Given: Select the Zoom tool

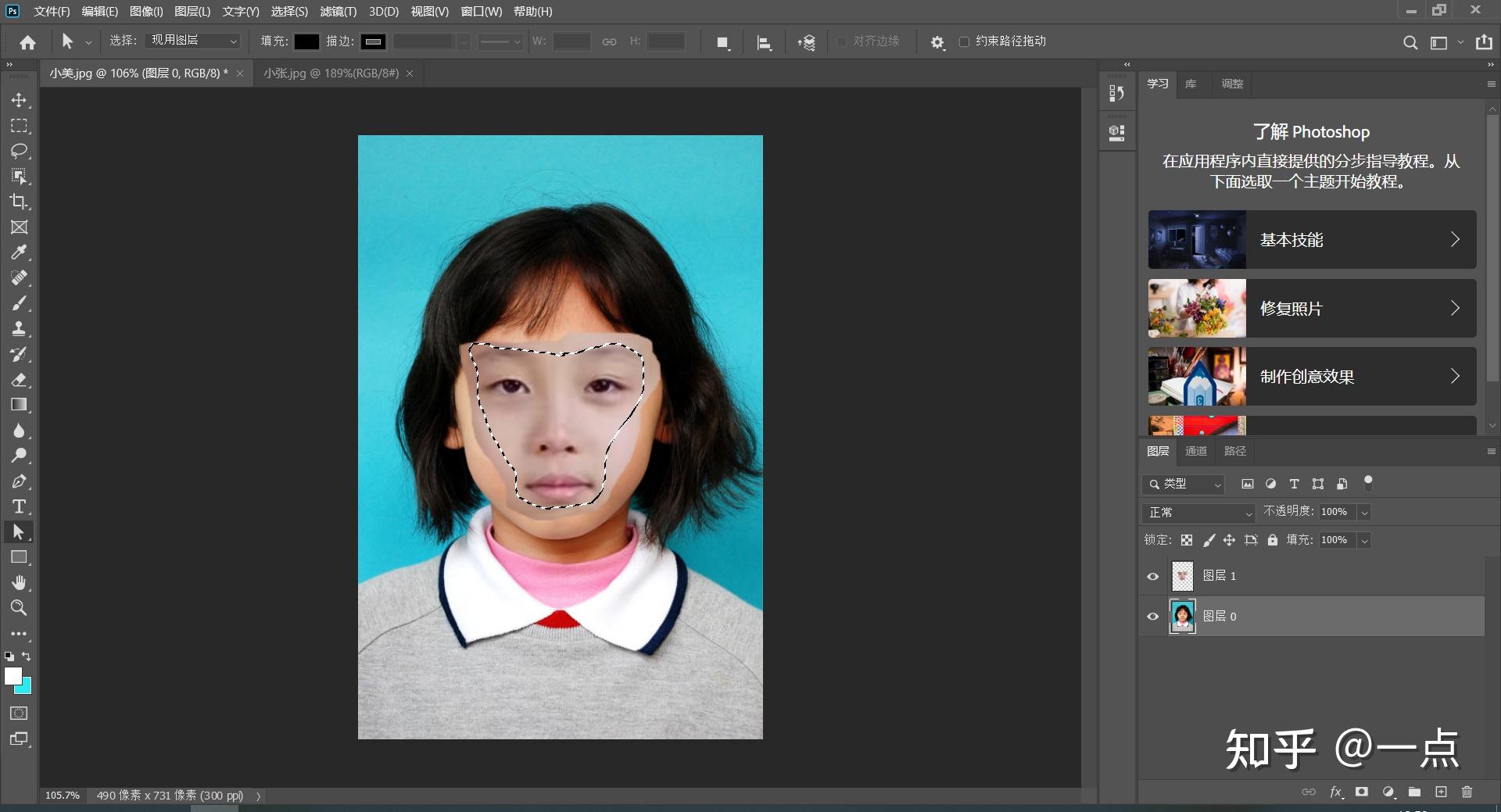Looking at the screenshot, I should [x=19, y=607].
